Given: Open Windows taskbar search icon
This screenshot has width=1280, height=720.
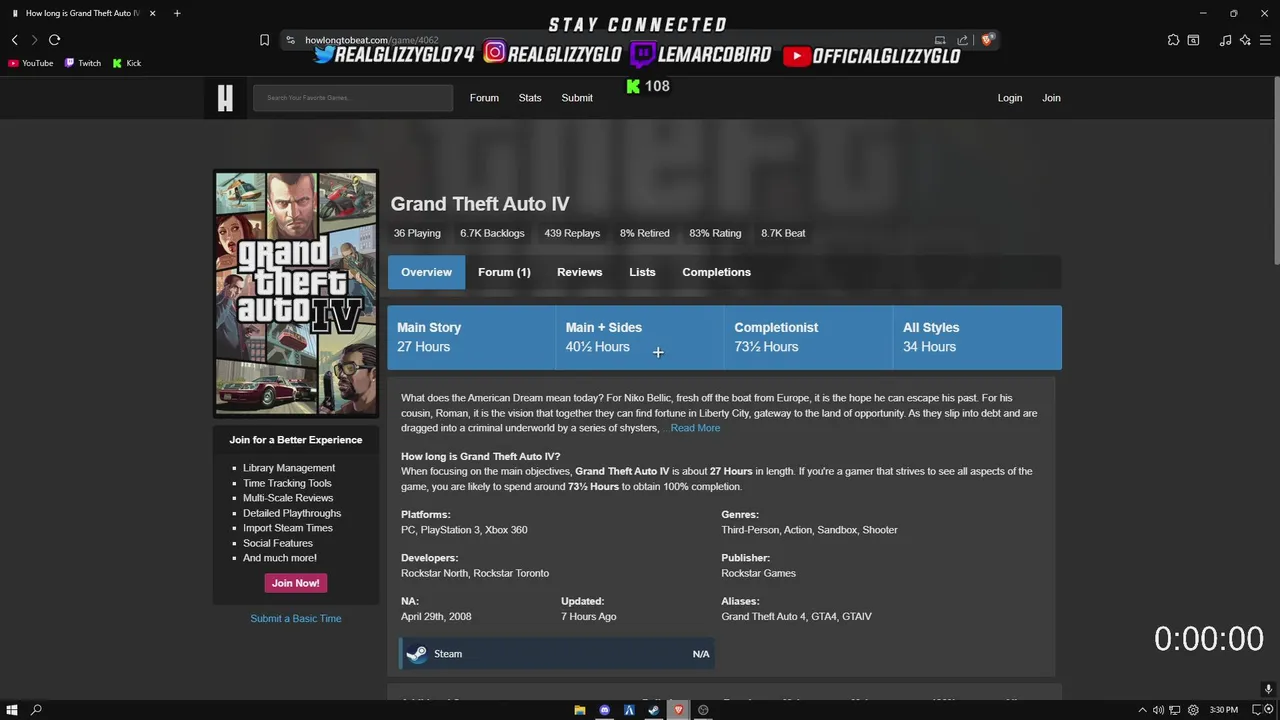Looking at the screenshot, I should (37, 710).
